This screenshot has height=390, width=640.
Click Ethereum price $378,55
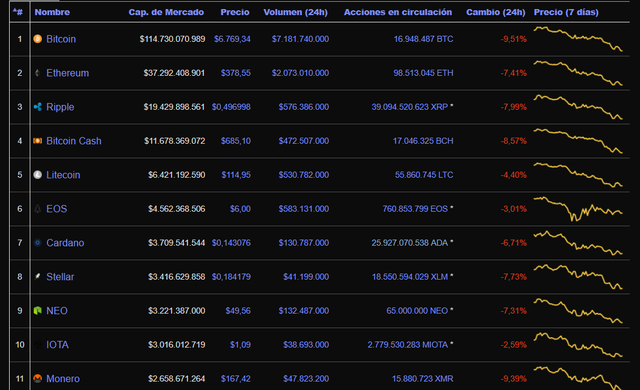pyautogui.click(x=236, y=73)
